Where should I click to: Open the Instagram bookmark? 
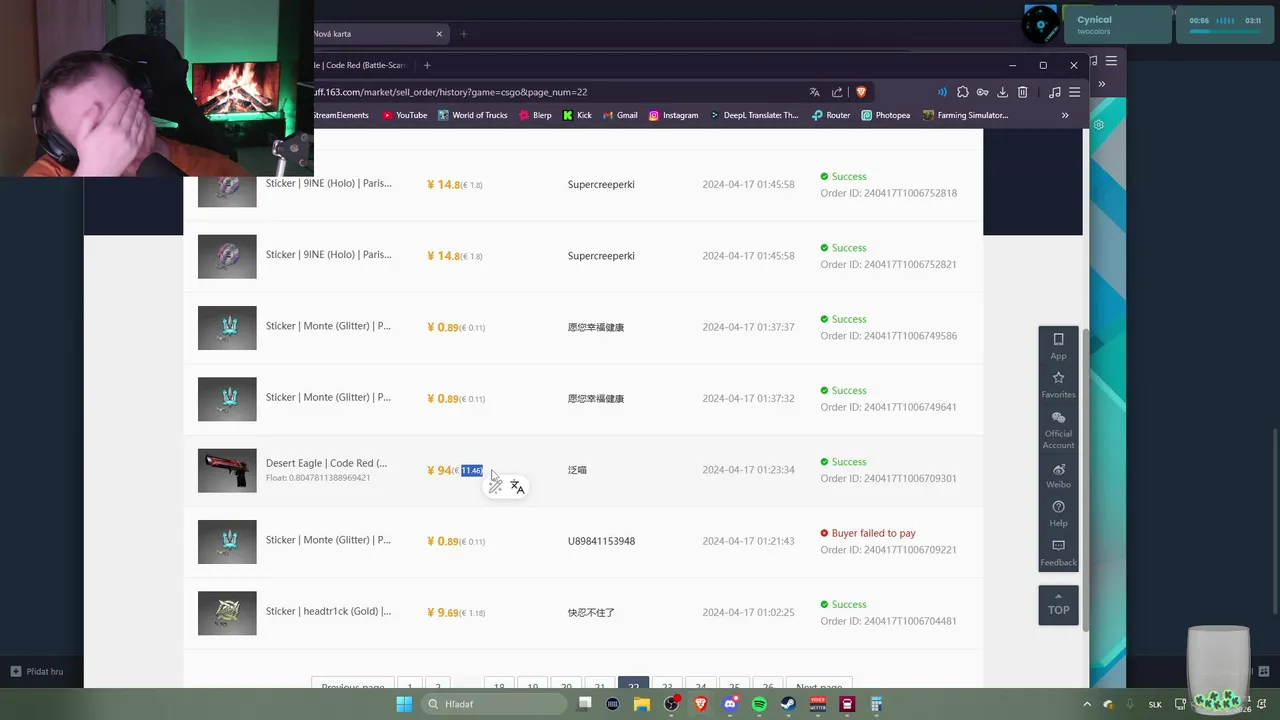point(673,115)
